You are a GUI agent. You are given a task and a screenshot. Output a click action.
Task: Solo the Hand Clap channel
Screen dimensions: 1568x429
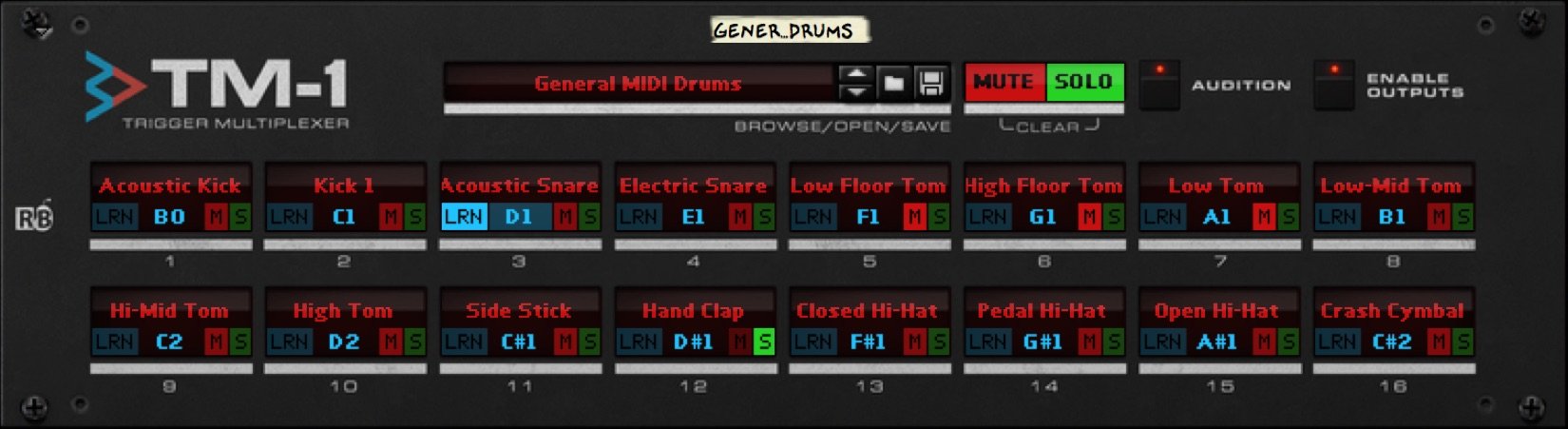tap(764, 341)
